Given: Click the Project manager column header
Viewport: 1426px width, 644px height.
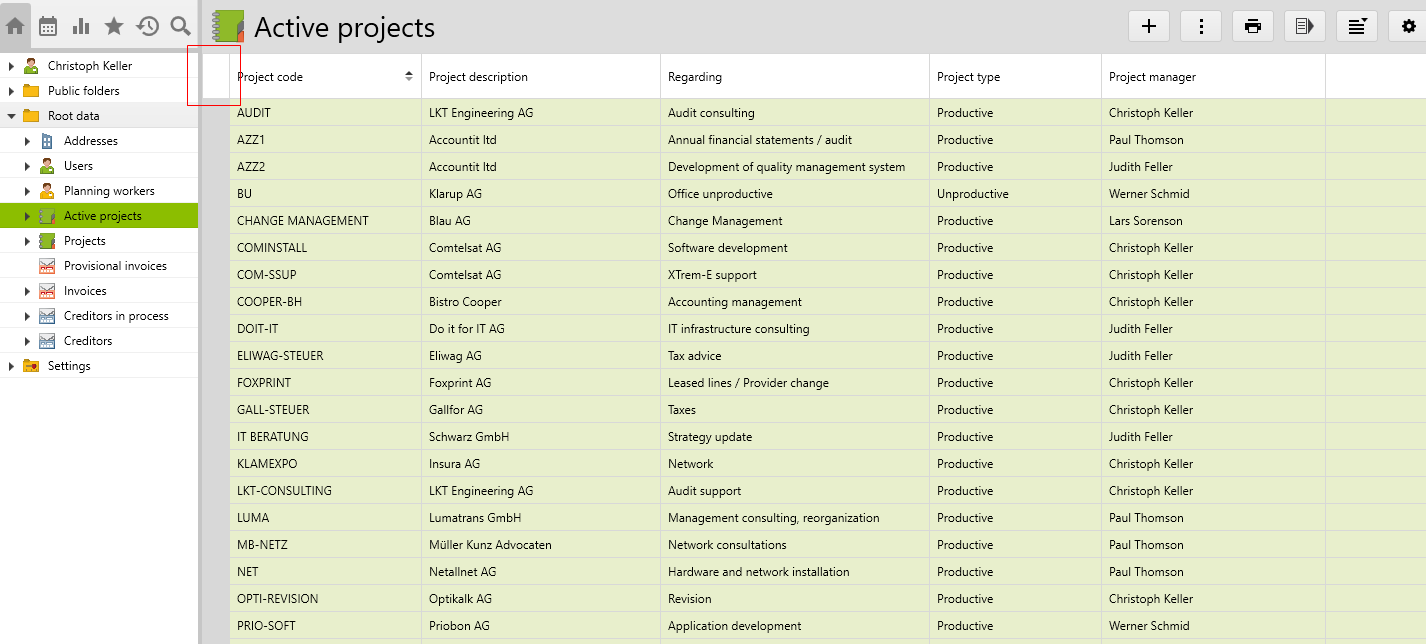Looking at the screenshot, I should 1152,77.
